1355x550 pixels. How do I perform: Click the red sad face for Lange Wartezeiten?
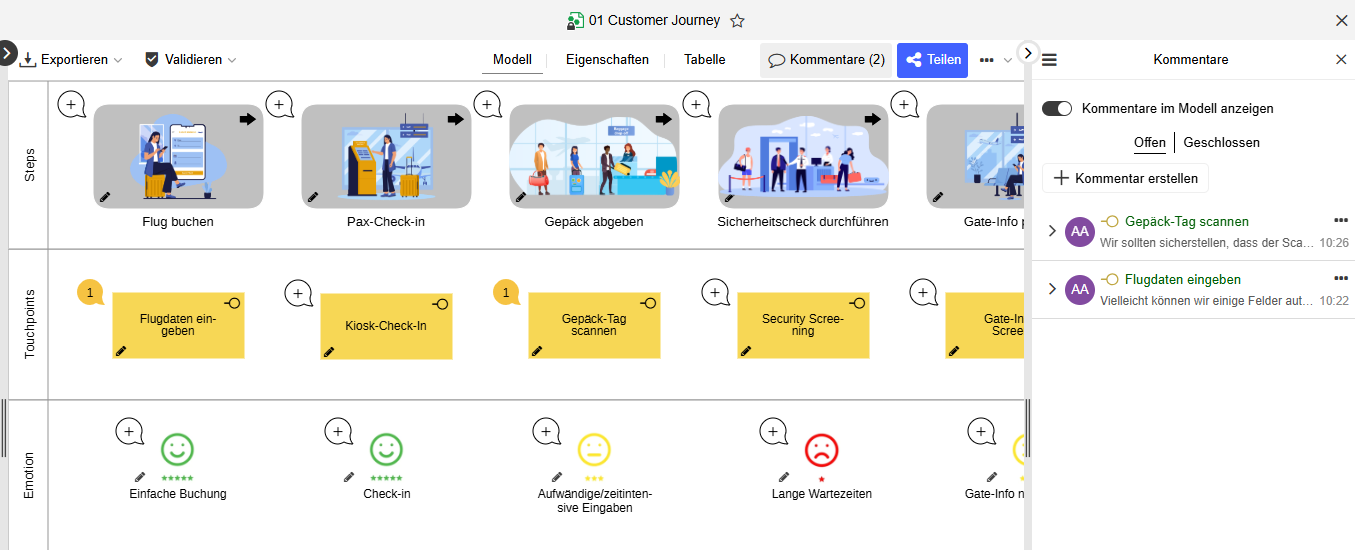click(821, 450)
